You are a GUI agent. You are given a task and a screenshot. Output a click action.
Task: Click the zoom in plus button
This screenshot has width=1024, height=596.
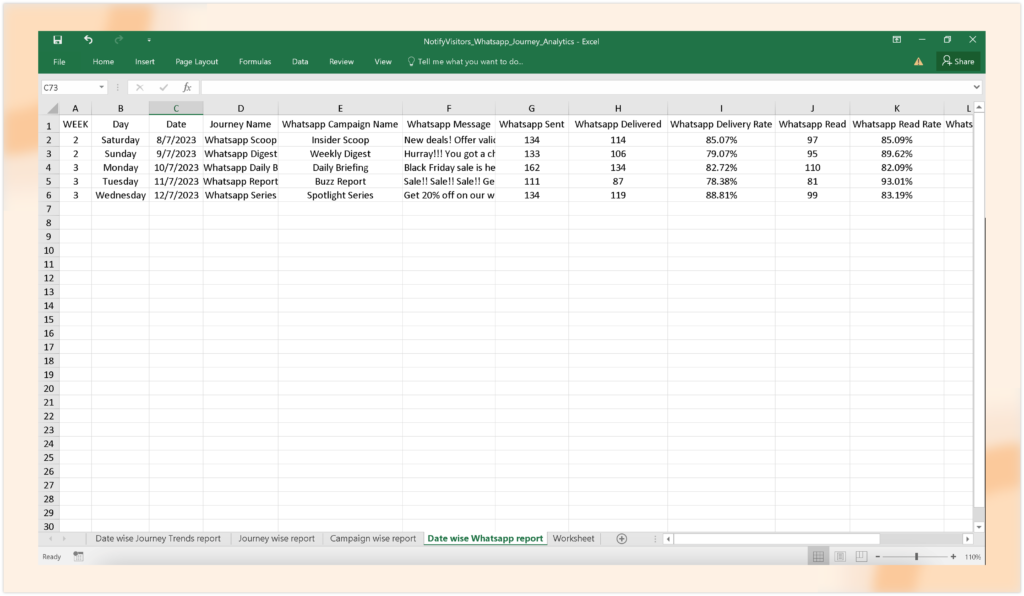click(954, 557)
